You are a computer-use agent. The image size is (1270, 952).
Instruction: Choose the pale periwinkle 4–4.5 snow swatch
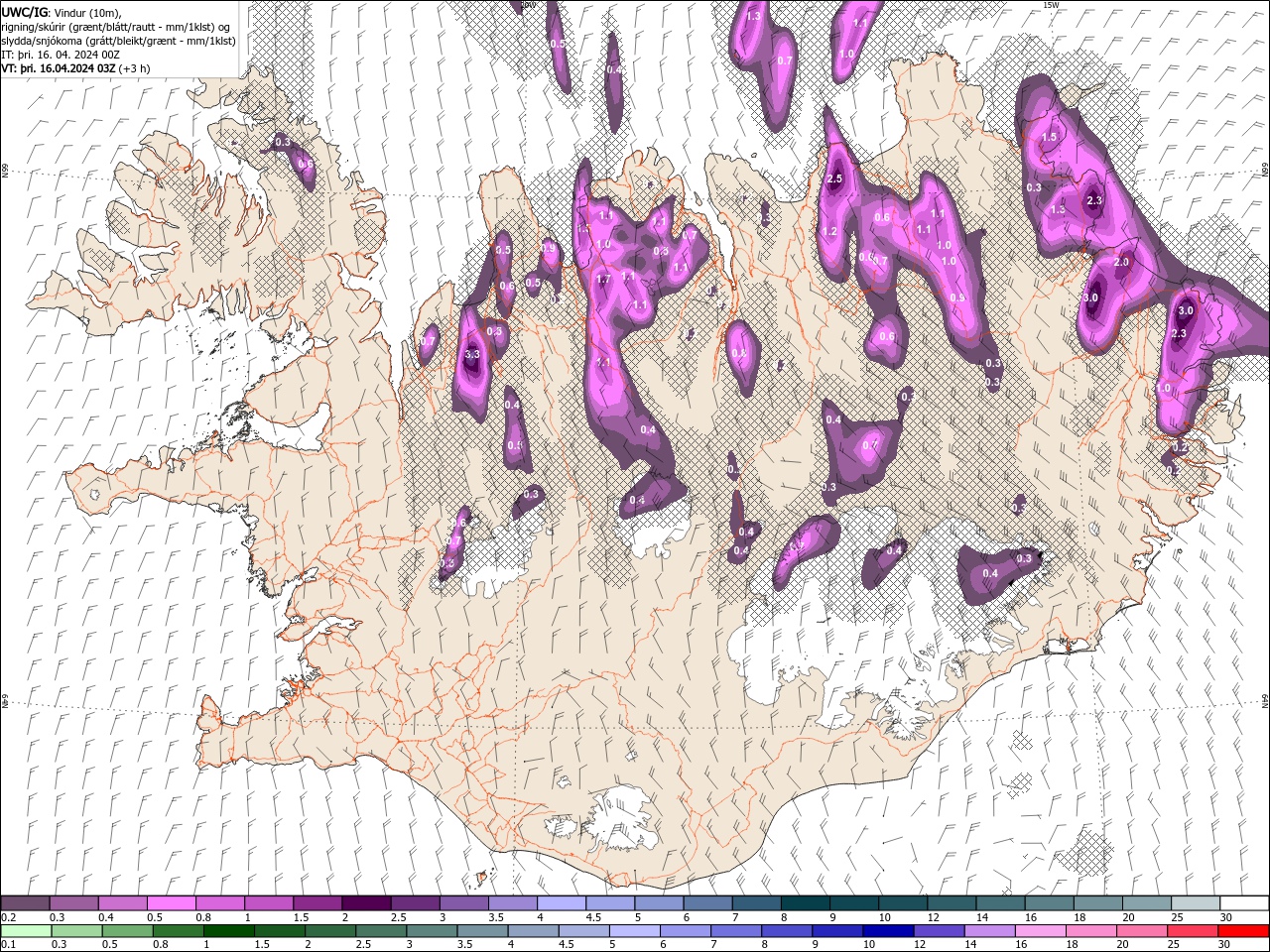(562, 903)
